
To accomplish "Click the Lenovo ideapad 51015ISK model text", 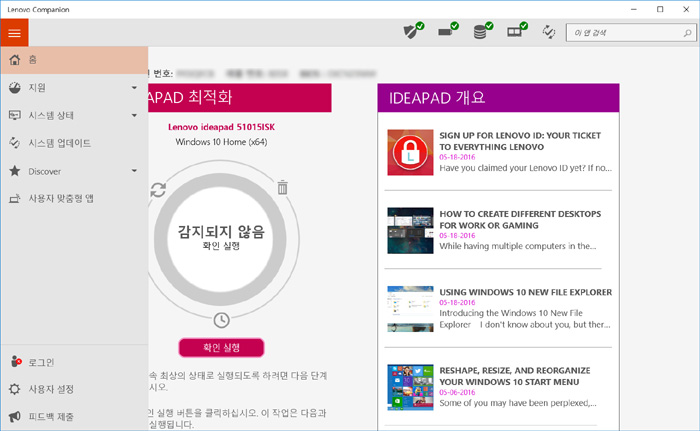I will click(221, 127).
